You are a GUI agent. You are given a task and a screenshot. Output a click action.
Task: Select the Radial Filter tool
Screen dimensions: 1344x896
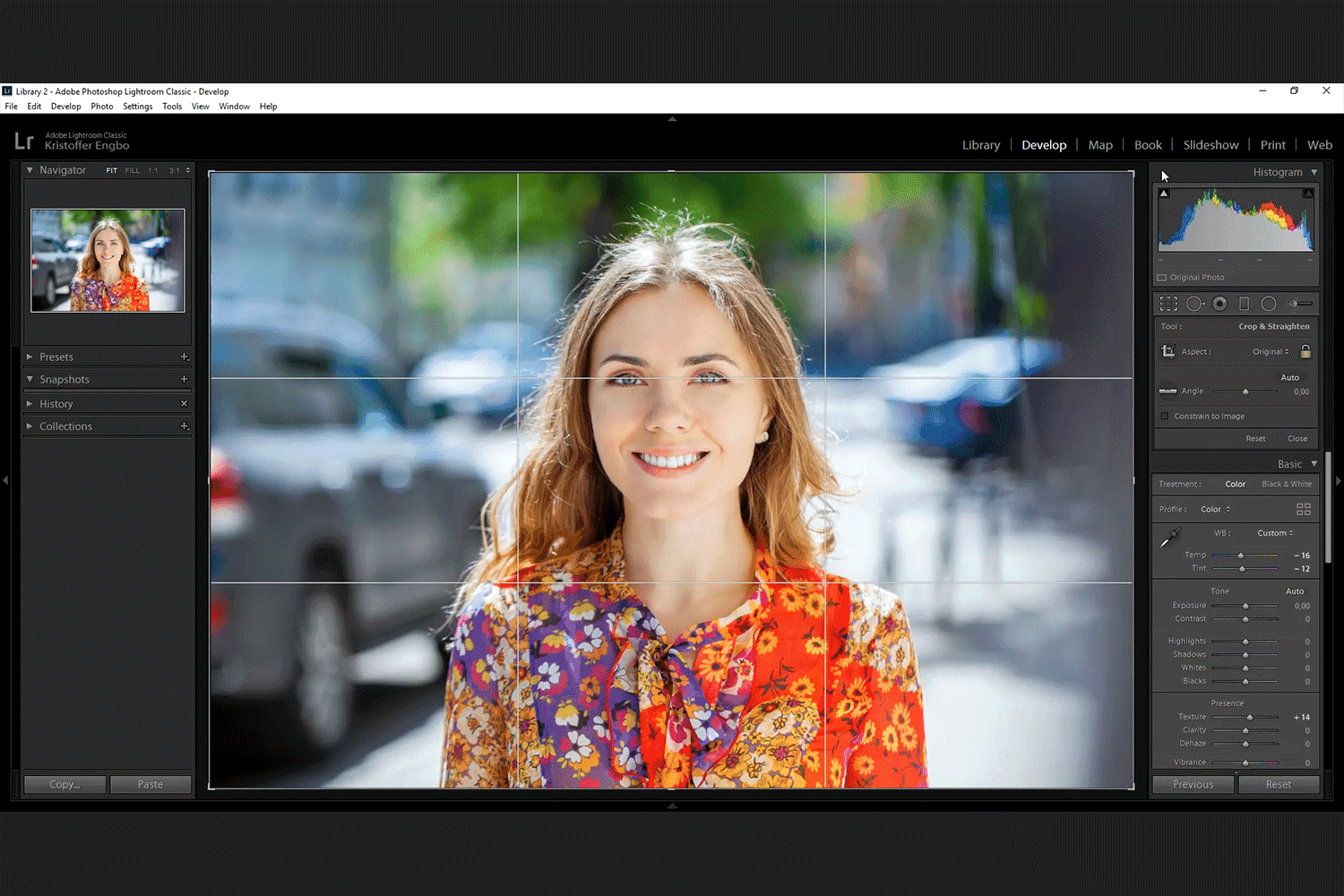click(x=1269, y=303)
